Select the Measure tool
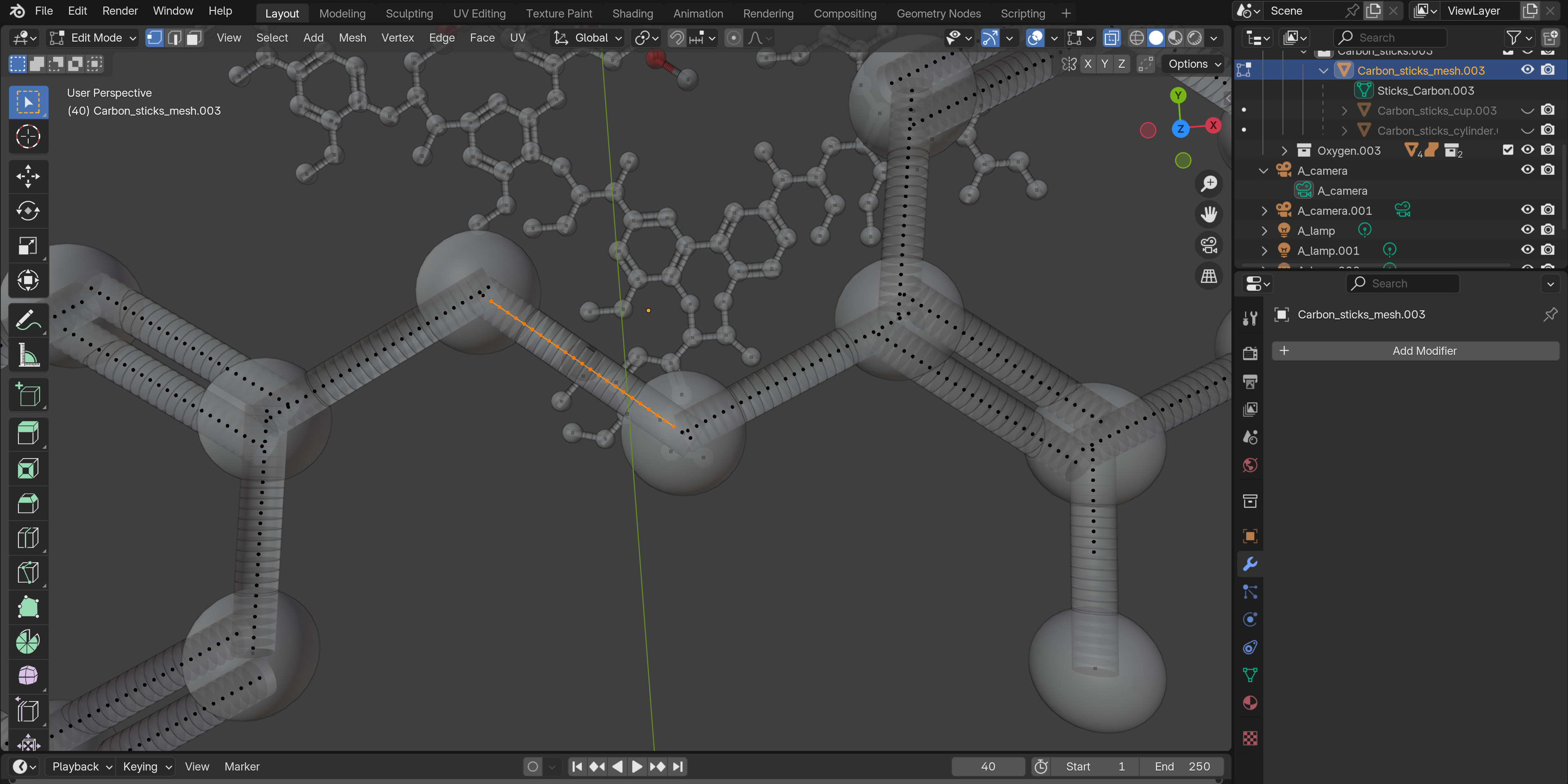Screen dimensions: 1568x784 [x=28, y=355]
